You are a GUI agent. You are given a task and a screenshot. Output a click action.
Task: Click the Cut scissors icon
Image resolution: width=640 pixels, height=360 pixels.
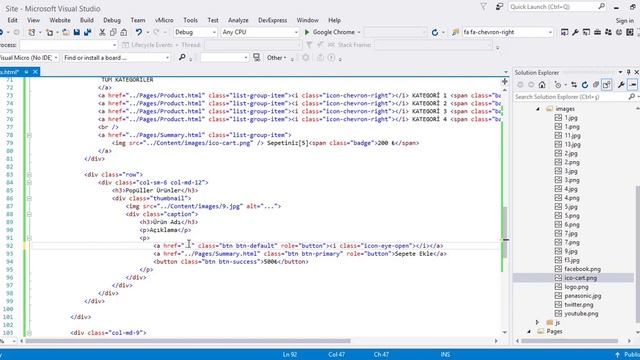102,32
